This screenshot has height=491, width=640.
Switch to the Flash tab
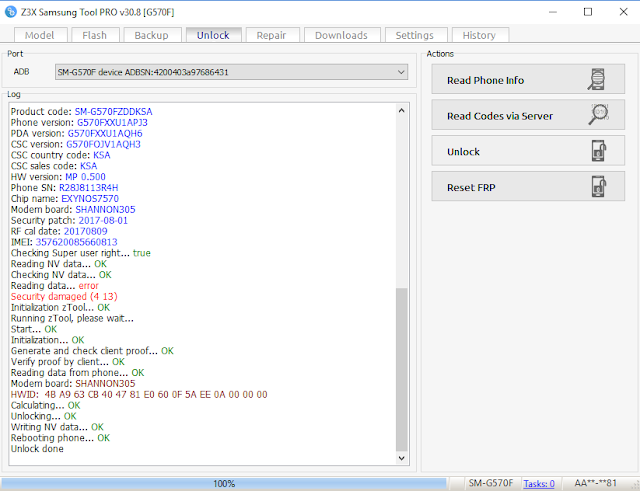(x=95, y=36)
